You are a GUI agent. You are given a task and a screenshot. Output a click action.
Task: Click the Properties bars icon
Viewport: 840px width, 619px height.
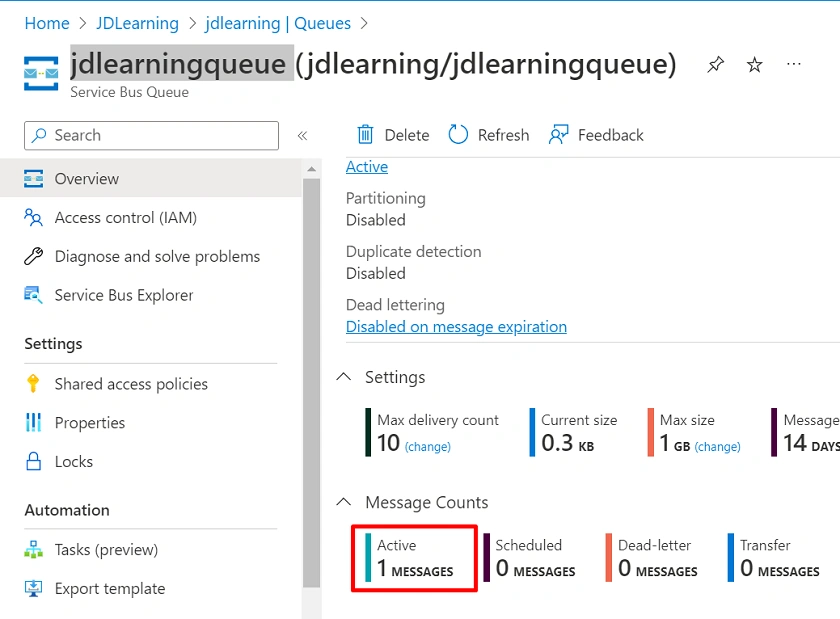(33, 422)
